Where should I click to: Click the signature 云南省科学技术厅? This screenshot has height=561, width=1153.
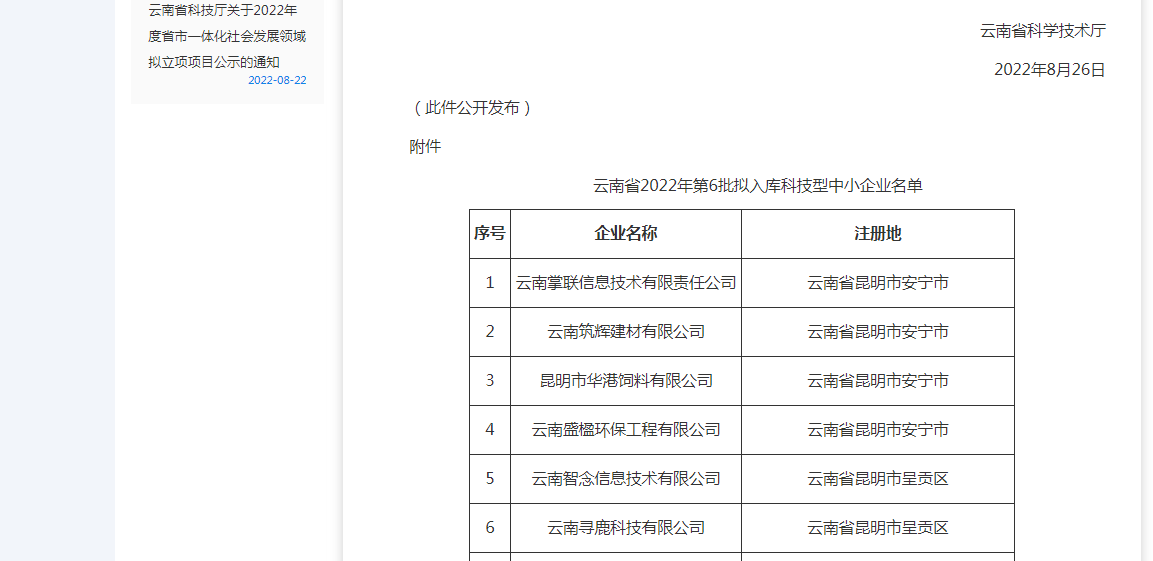(x=1043, y=31)
